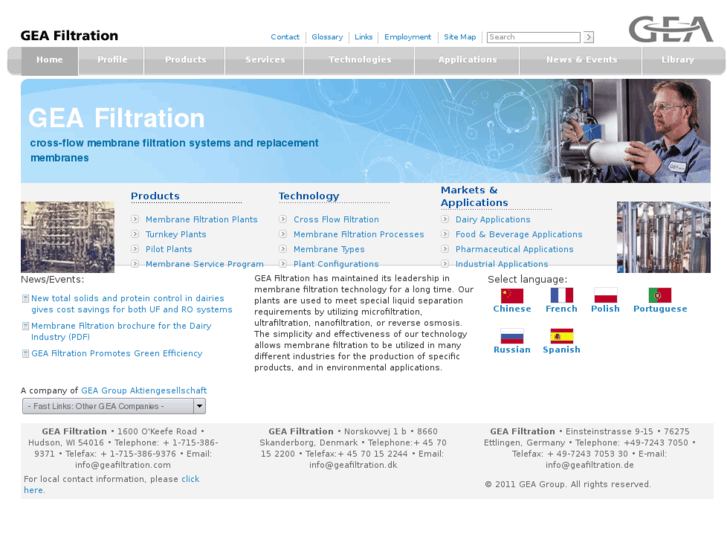Click arrow bullet beside Pharmaceutical Applications
The image size is (727, 545).
[445, 249]
